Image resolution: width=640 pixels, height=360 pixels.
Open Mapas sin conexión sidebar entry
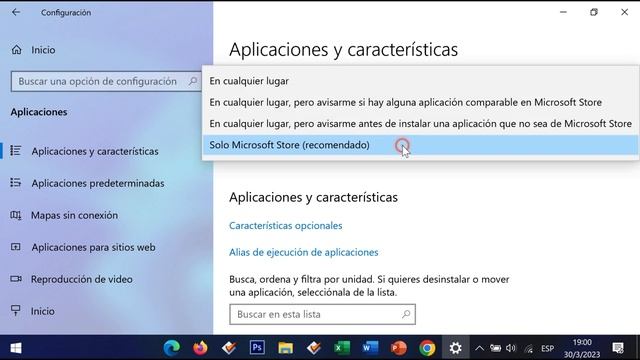pos(74,215)
